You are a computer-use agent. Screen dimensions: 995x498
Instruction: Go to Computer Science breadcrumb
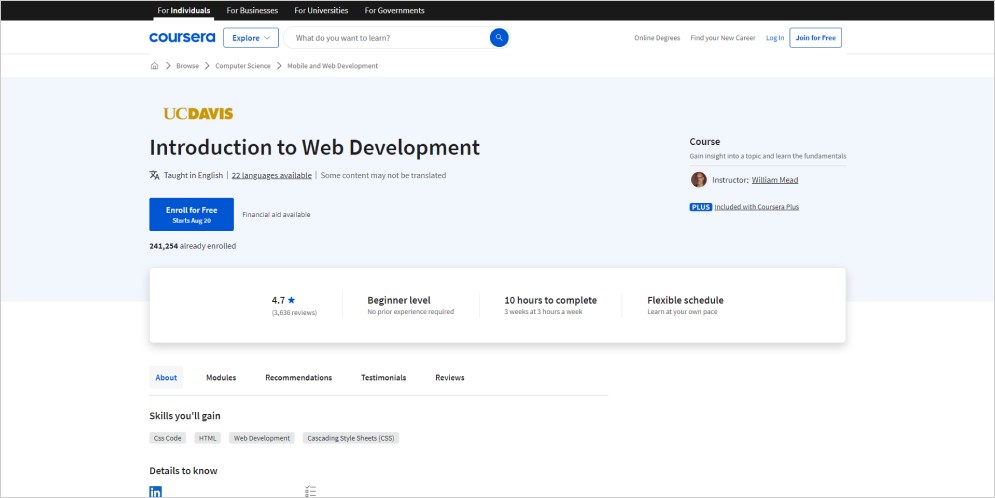(x=242, y=66)
